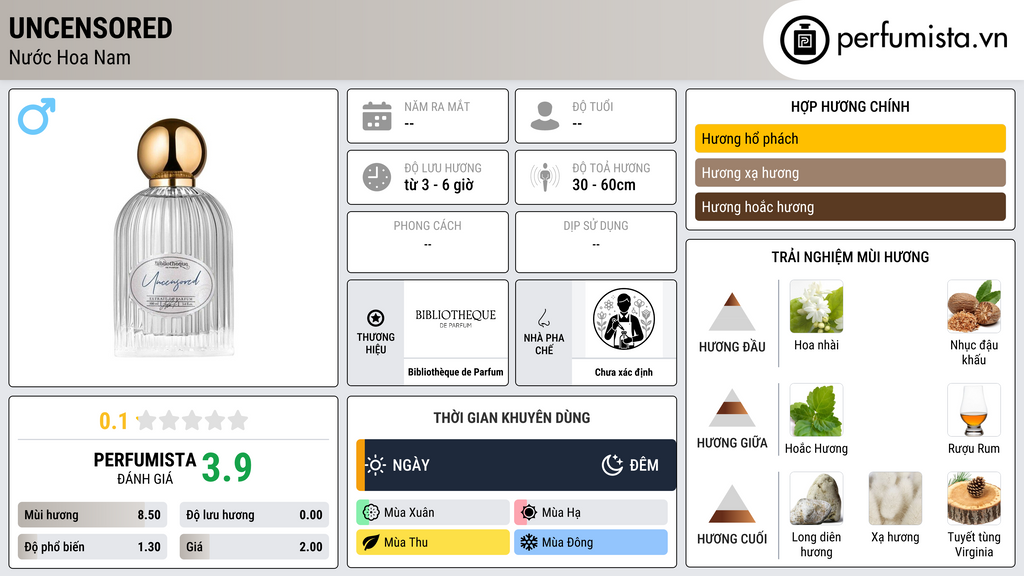1024x576 pixels.
Task: Open the perfumista.vn site name link
Action: pos(922,39)
